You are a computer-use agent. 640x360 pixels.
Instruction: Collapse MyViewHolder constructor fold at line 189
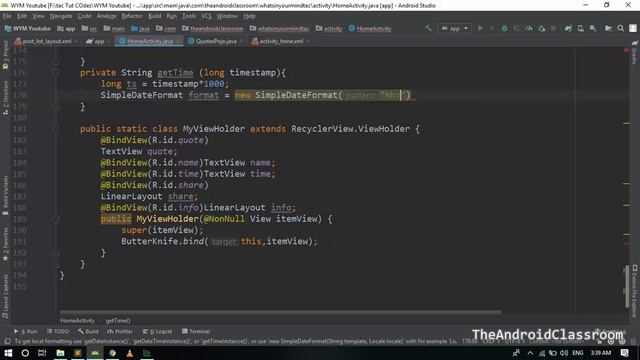tap(56, 219)
